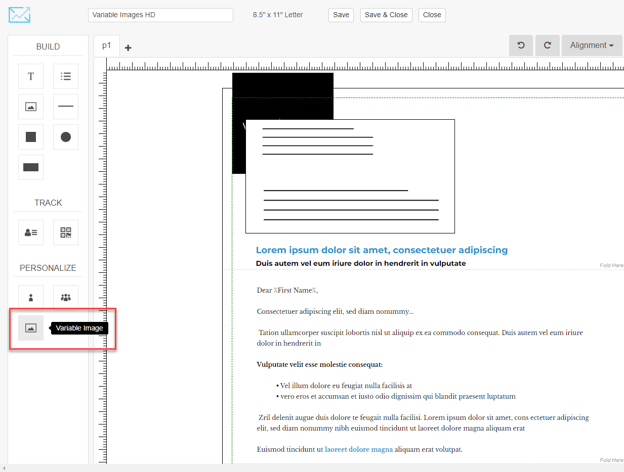Redo the last action
Viewport: 624px width, 472px height.
point(547,45)
